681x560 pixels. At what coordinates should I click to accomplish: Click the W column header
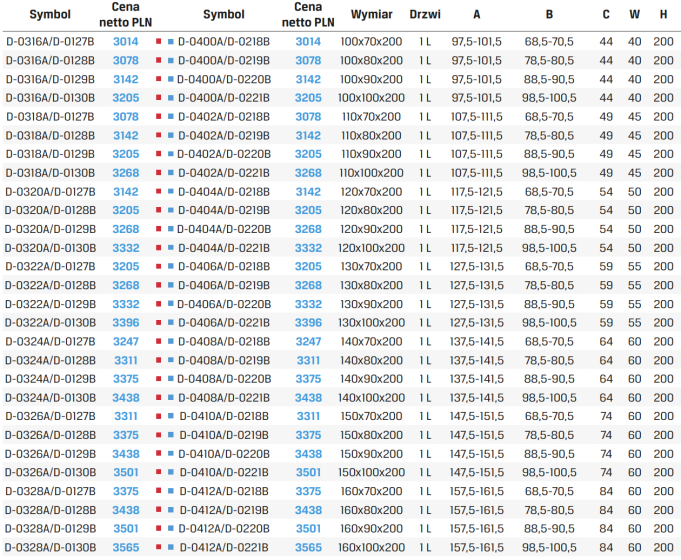tap(635, 14)
